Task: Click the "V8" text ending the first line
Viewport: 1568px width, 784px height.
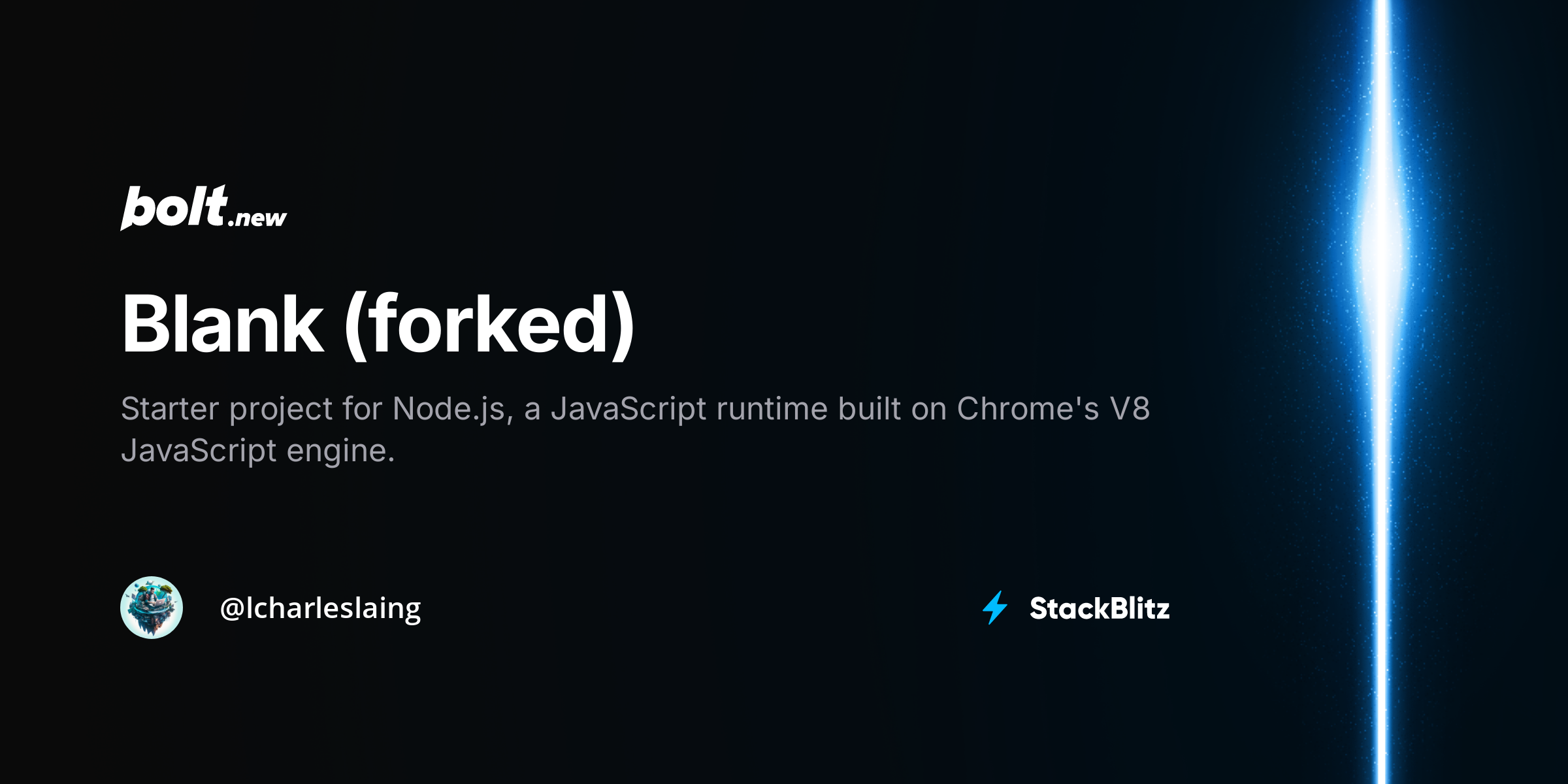Action: [x=1130, y=410]
